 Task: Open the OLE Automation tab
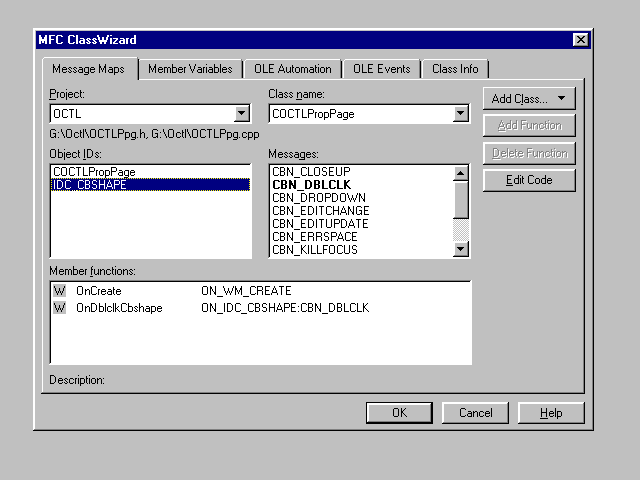(x=291, y=69)
